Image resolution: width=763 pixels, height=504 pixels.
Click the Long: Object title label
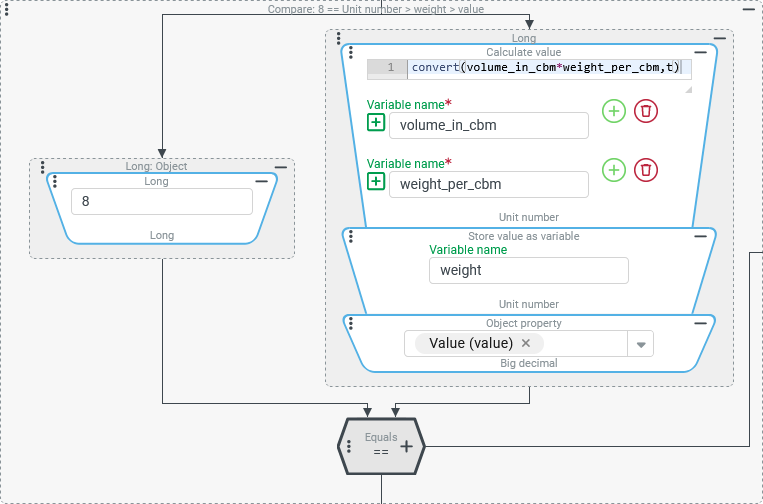point(156,166)
